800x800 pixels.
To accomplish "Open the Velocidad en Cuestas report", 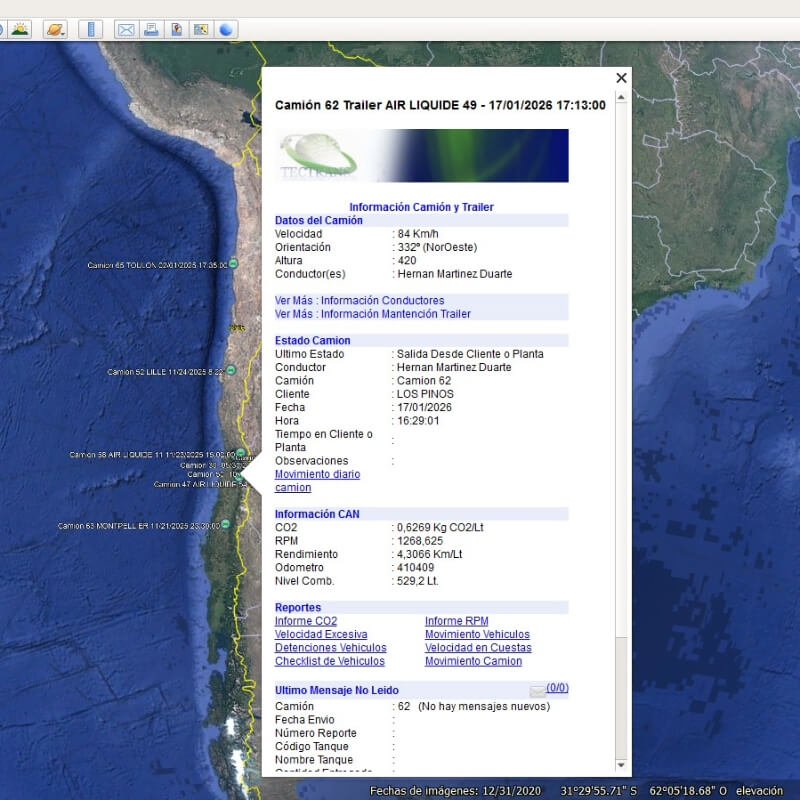I will tap(477, 648).
